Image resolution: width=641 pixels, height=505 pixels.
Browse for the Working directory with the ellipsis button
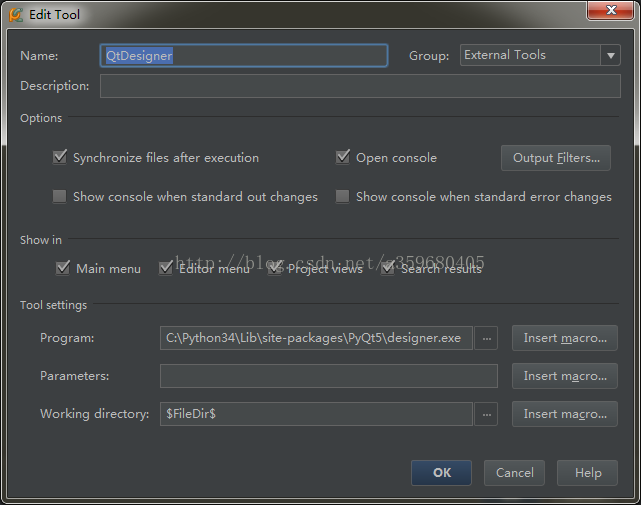[486, 414]
